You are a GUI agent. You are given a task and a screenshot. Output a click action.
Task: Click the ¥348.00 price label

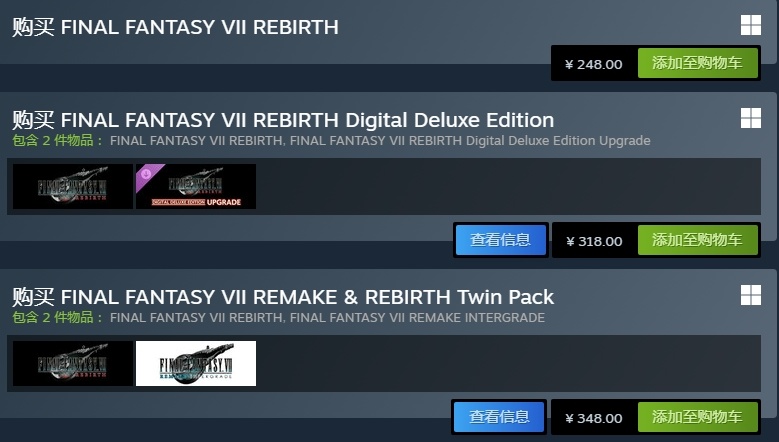click(594, 418)
